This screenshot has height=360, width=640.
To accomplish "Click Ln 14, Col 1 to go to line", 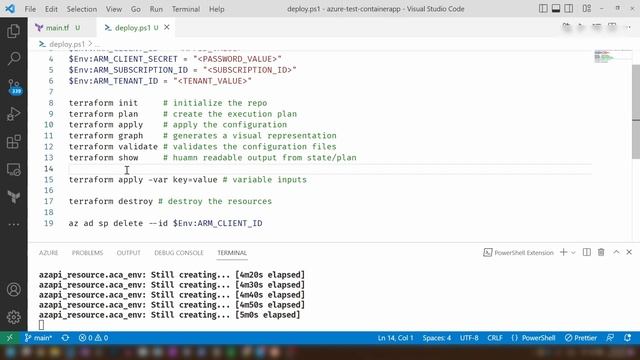I will 396,338.
